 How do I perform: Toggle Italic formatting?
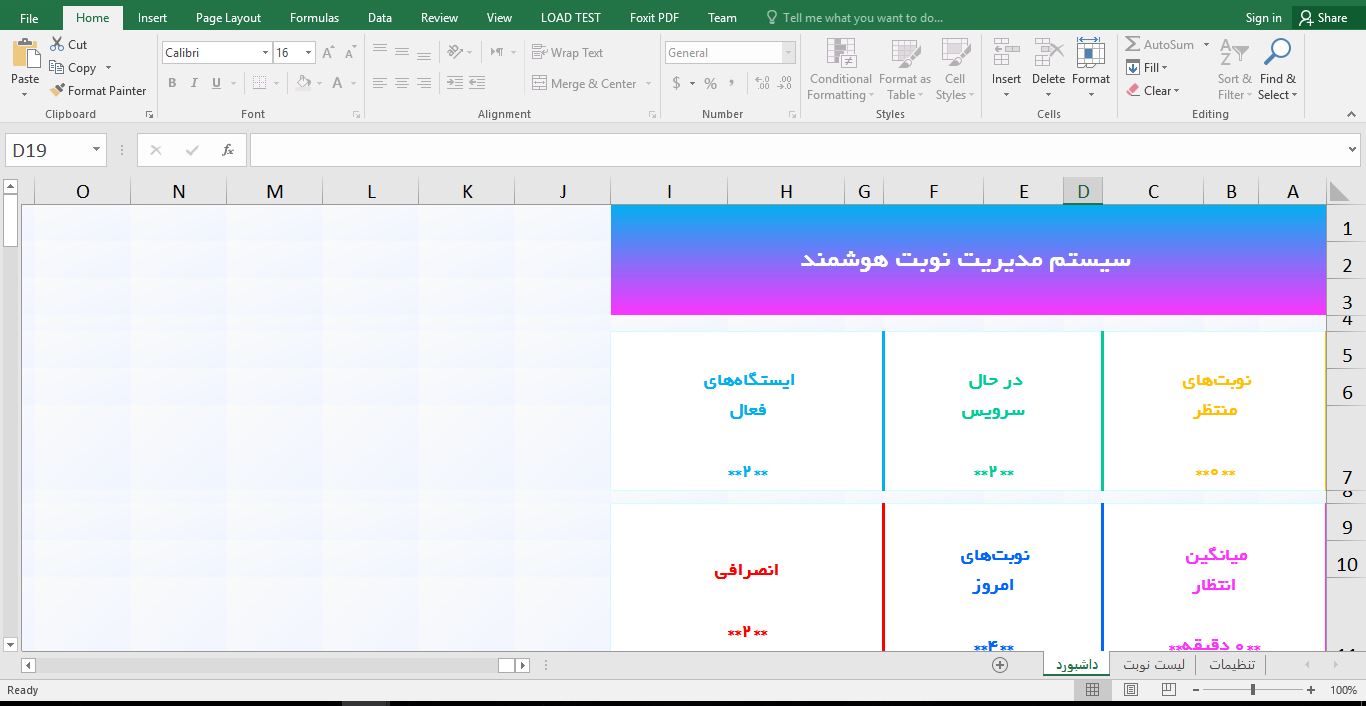pyautogui.click(x=194, y=83)
